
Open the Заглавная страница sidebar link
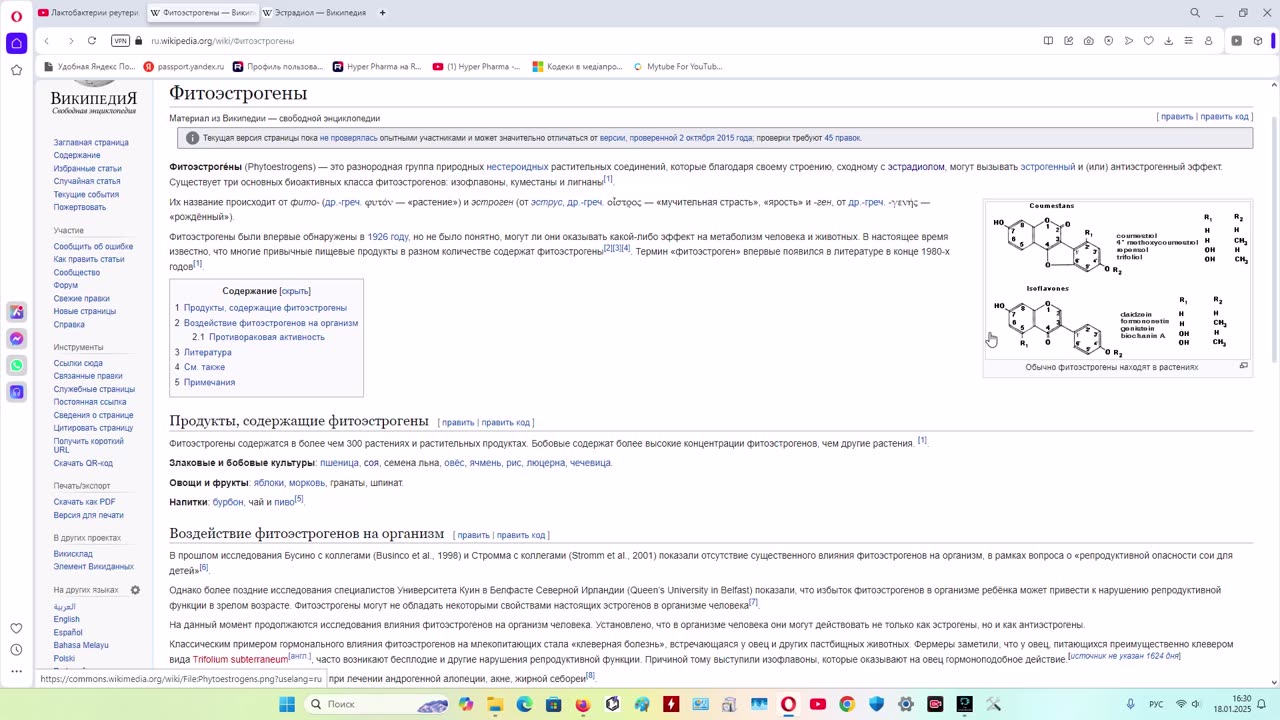pyautogui.click(x=91, y=143)
